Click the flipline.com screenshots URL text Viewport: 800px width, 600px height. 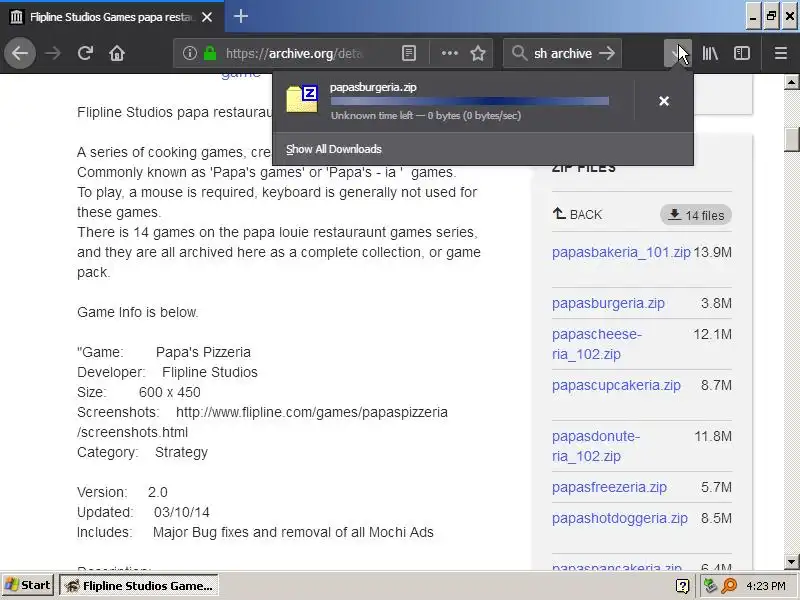(x=262, y=422)
